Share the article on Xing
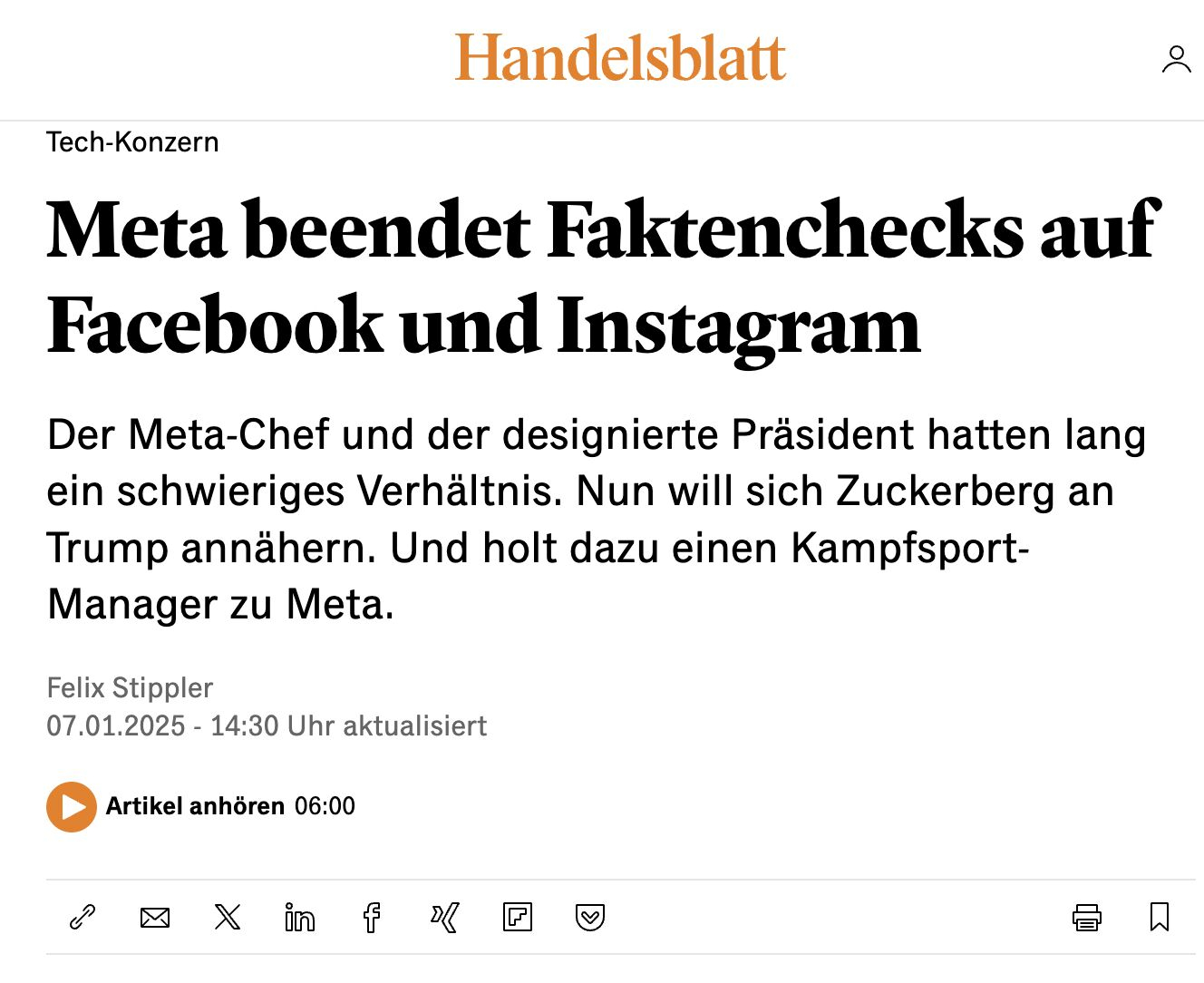 click(x=444, y=918)
